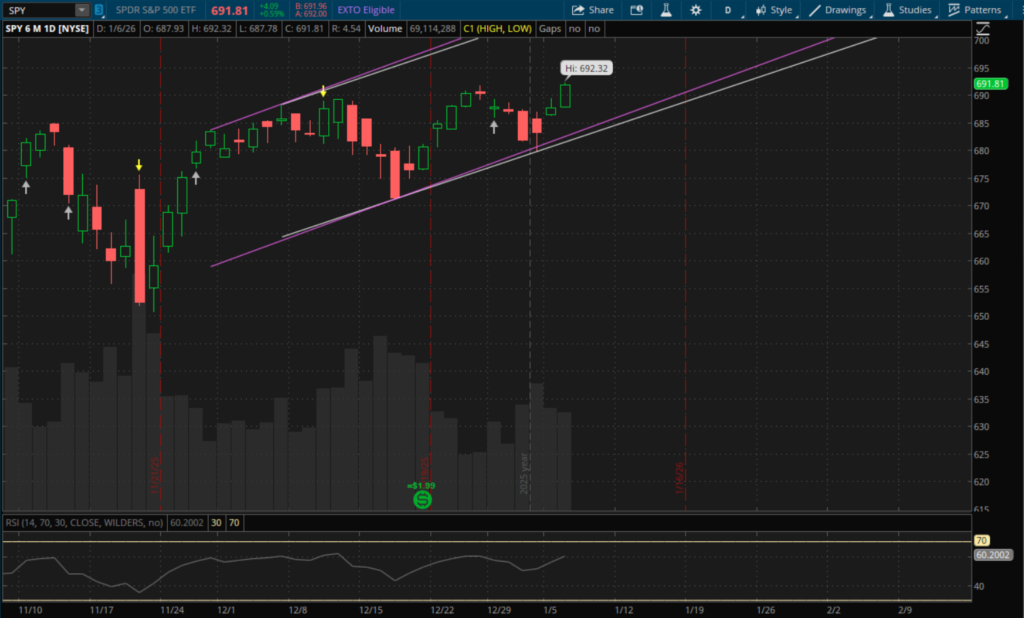Screen dimensions: 1024x618
Task: Click the RSI study label header
Action: (84, 522)
